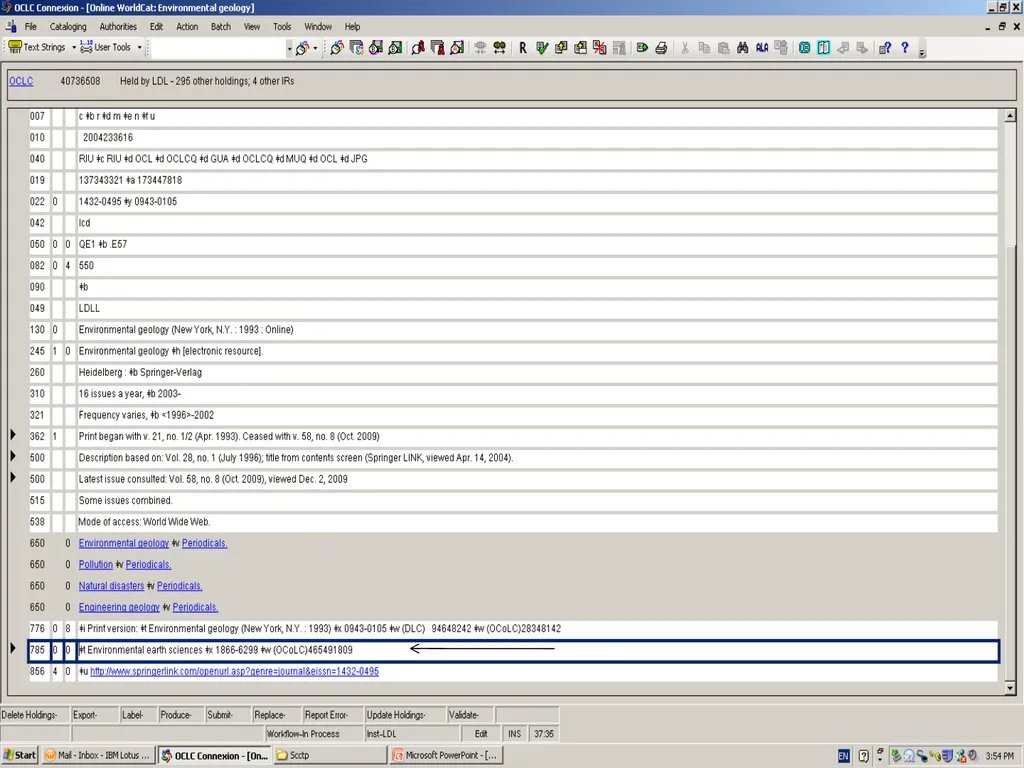Open the Windows Start button
Image resolution: width=1024 pixels, height=768 pixels.
click(x=20, y=756)
